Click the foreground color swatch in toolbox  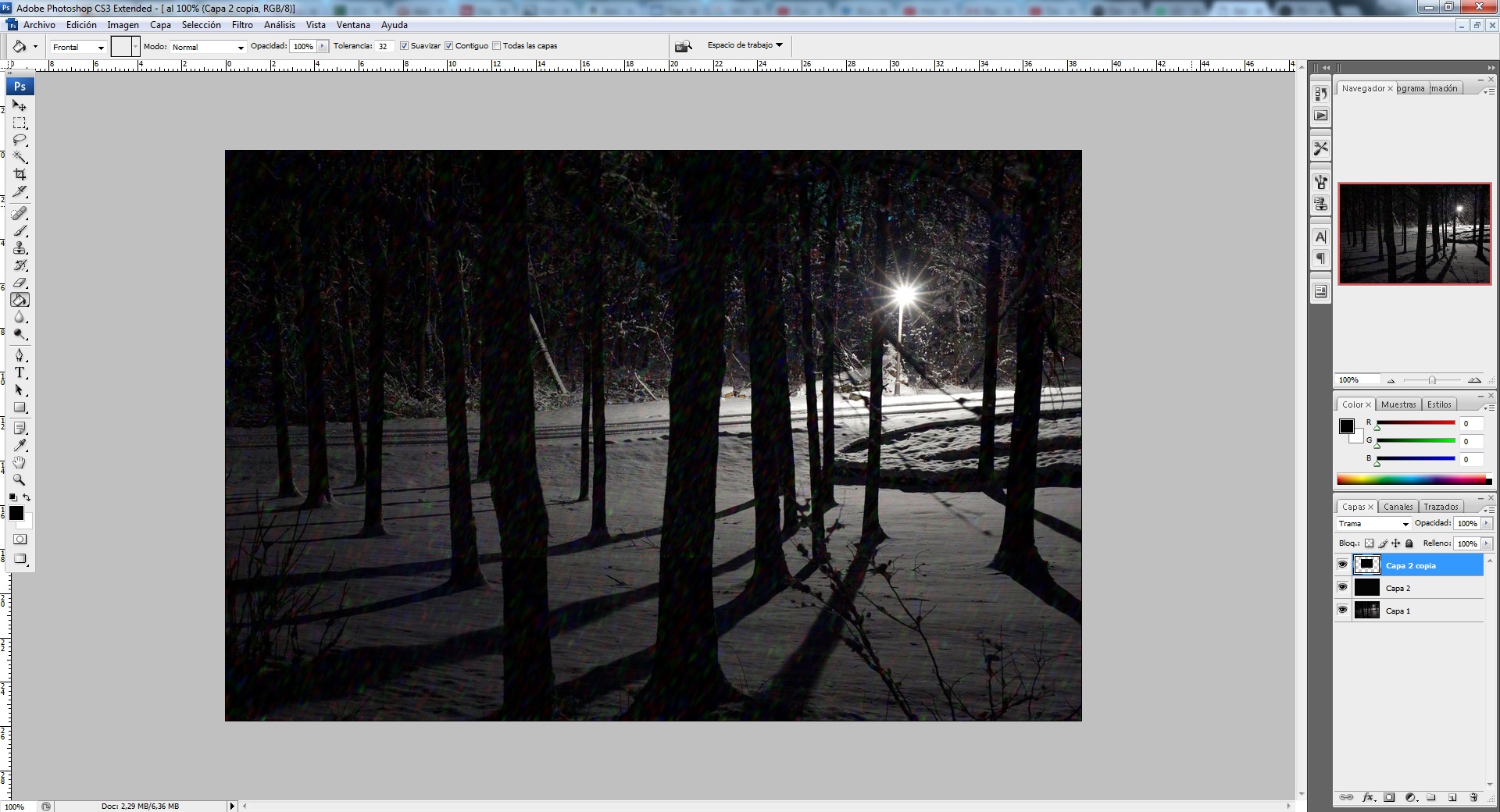pos(16,513)
